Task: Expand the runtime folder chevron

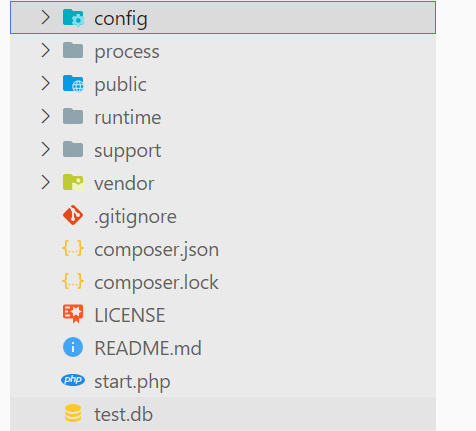Action: coord(45,116)
